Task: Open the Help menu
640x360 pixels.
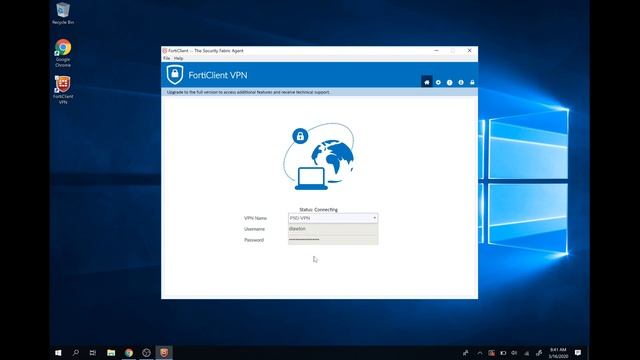Action: point(178,58)
